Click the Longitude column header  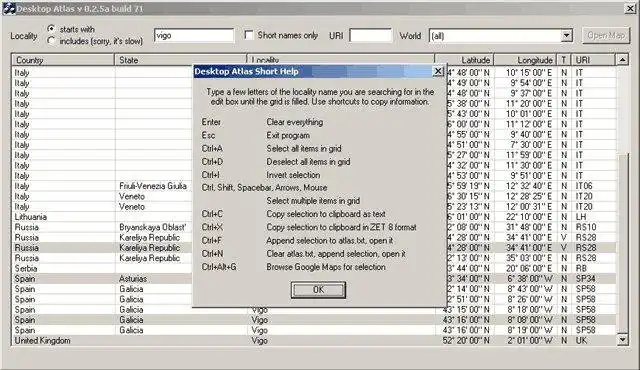pyautogui.click(x=525, y=60)
